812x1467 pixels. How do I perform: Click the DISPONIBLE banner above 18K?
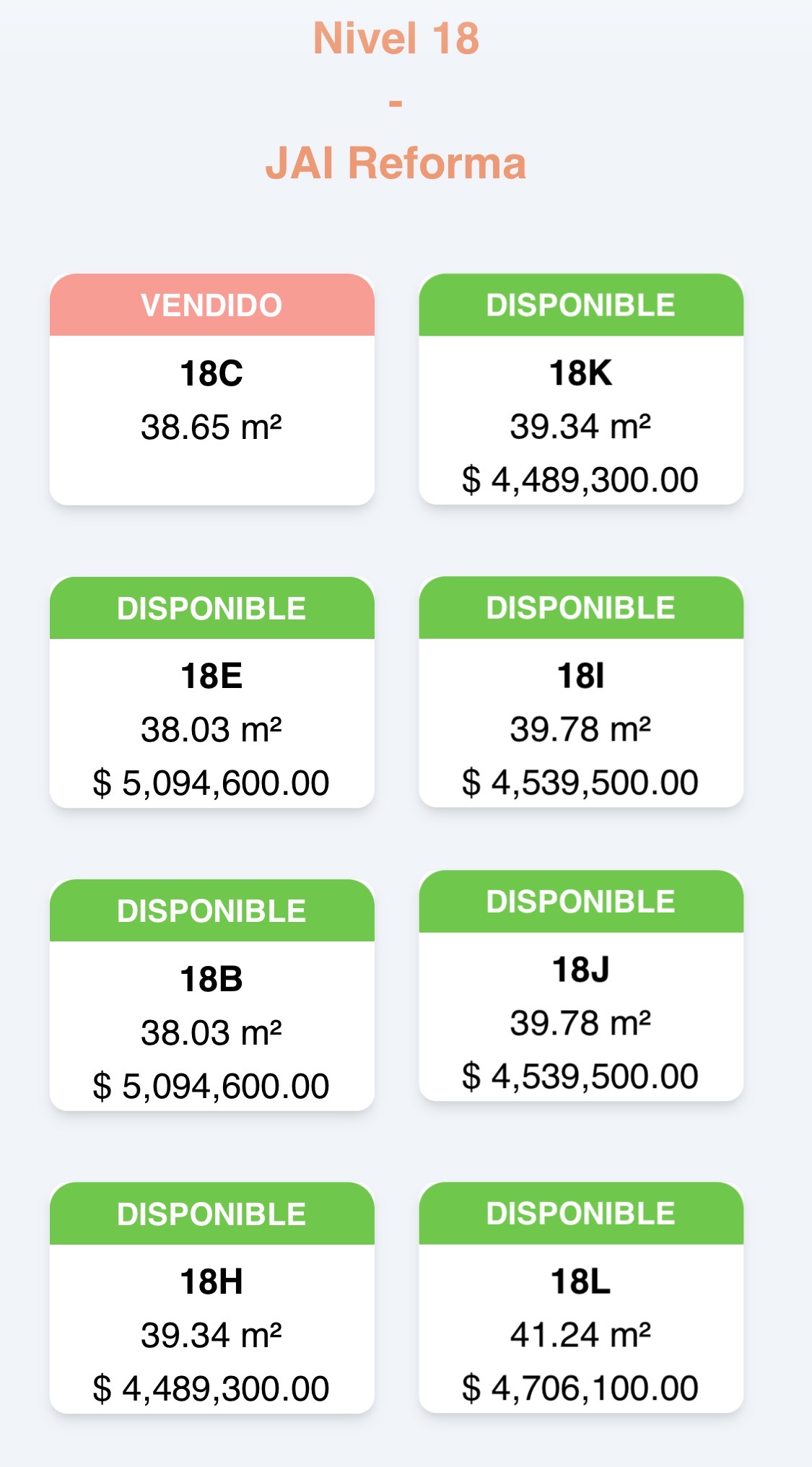pyautogui.click(x=581, y=305)
